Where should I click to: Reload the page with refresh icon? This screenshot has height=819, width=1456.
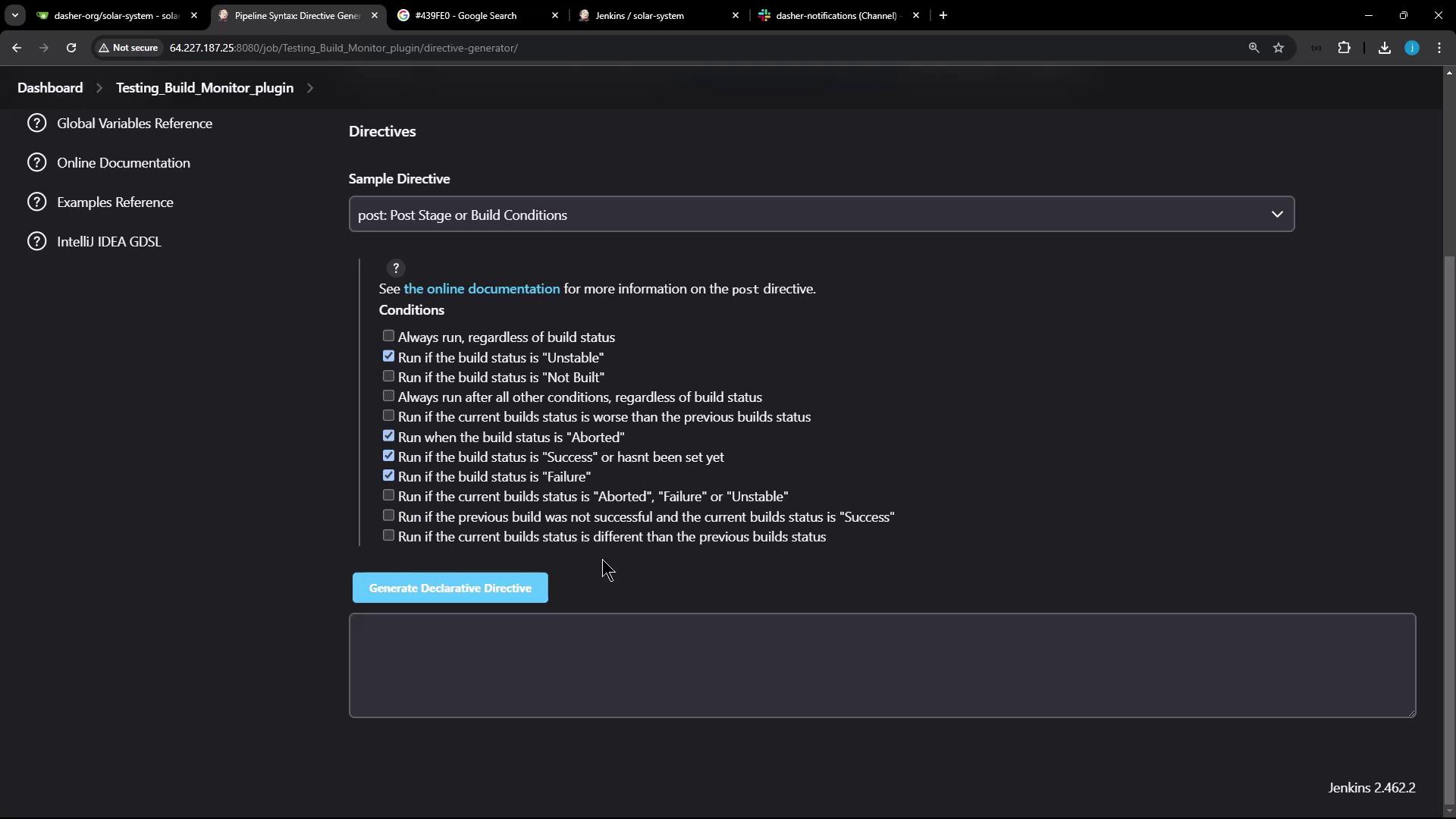pos(71,48)
